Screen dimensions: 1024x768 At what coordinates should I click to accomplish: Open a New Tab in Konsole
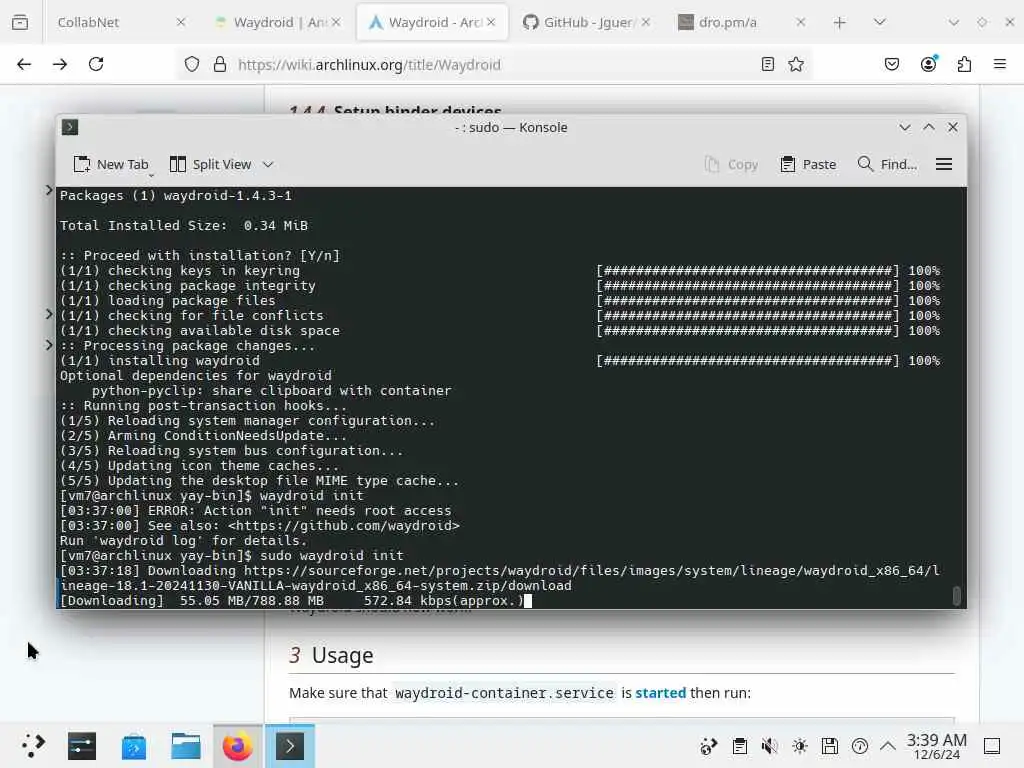(x=111, y=165)
